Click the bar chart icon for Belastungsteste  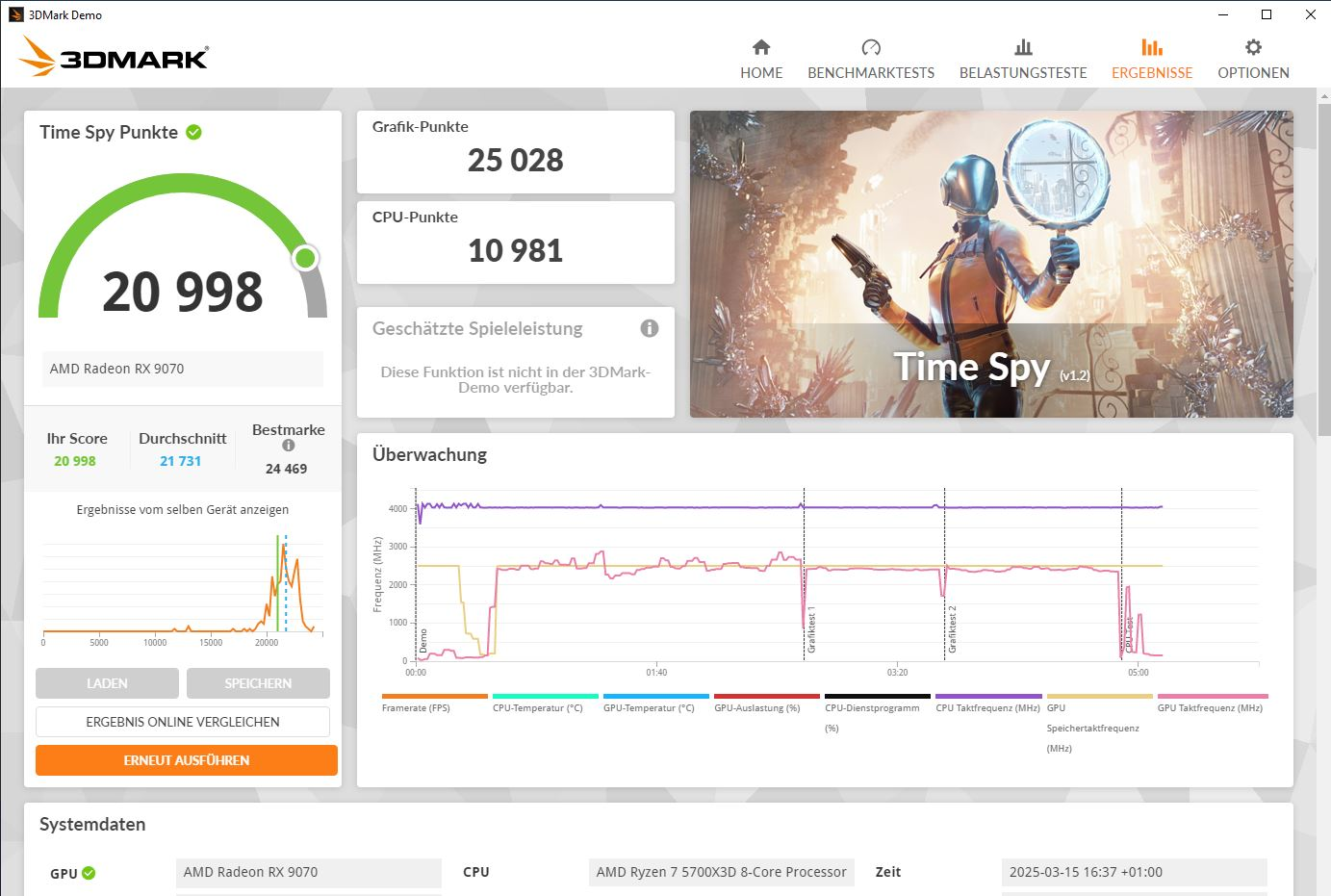pos(1023,47)
